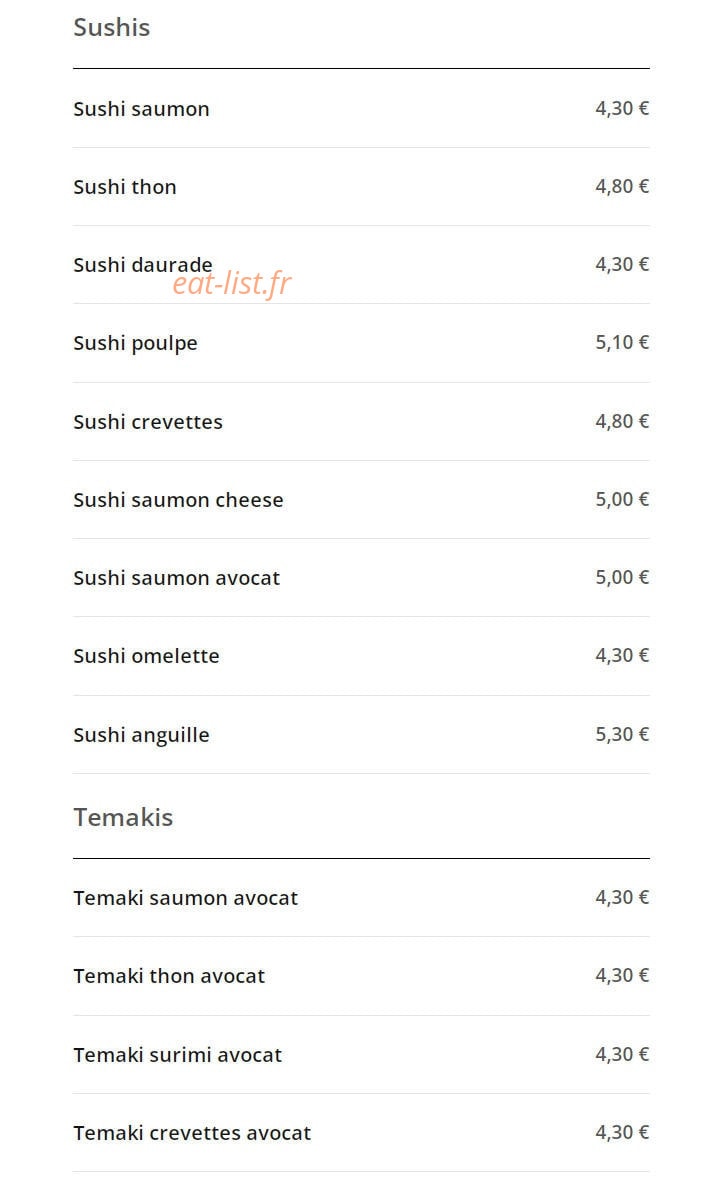Screen dimensions: 728x1184
Task: Select Temaki saumon avocat
Action: pyautogui.click(x=361, y=898)
